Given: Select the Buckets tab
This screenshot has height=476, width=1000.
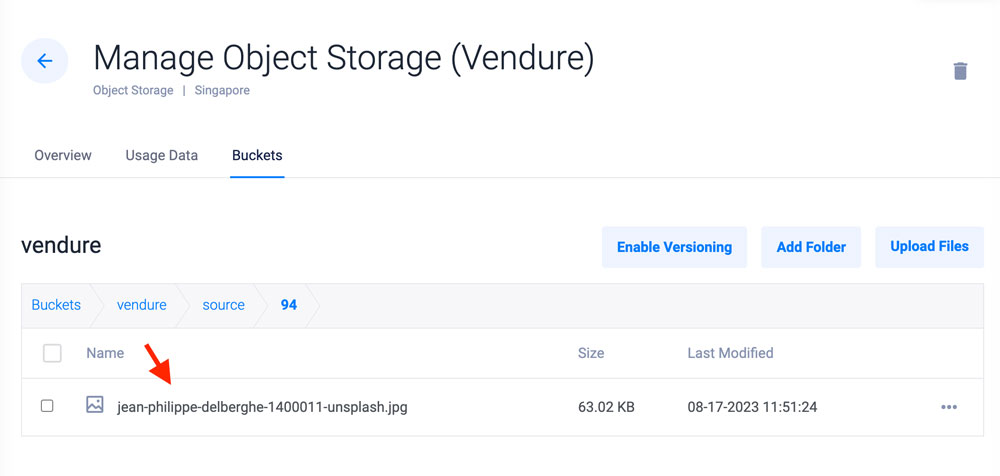Looking at the screenshot, I should point(257,156).
